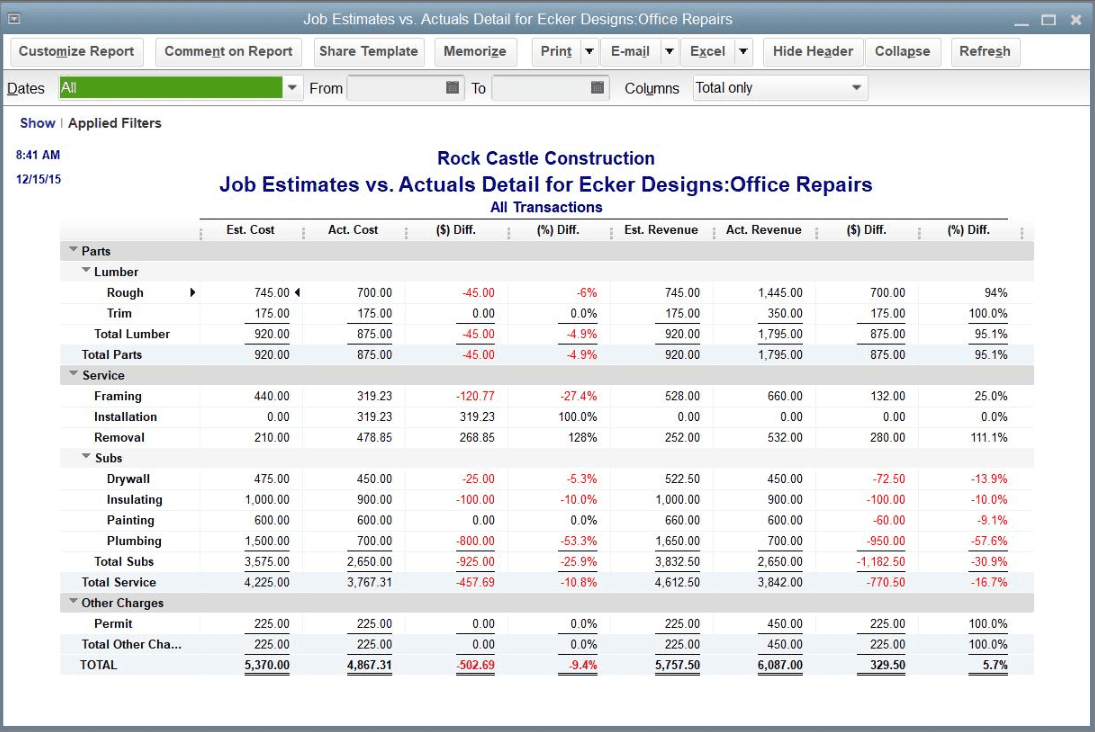Select the Framing row label
1095x732 pixels.
[117, 396]
